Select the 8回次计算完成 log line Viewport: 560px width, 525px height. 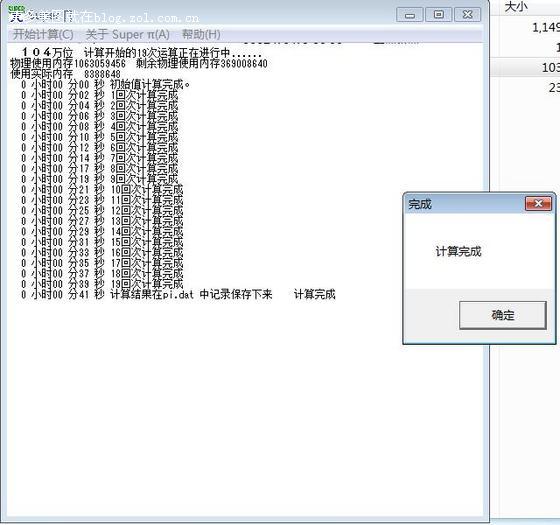pos(99,169)
